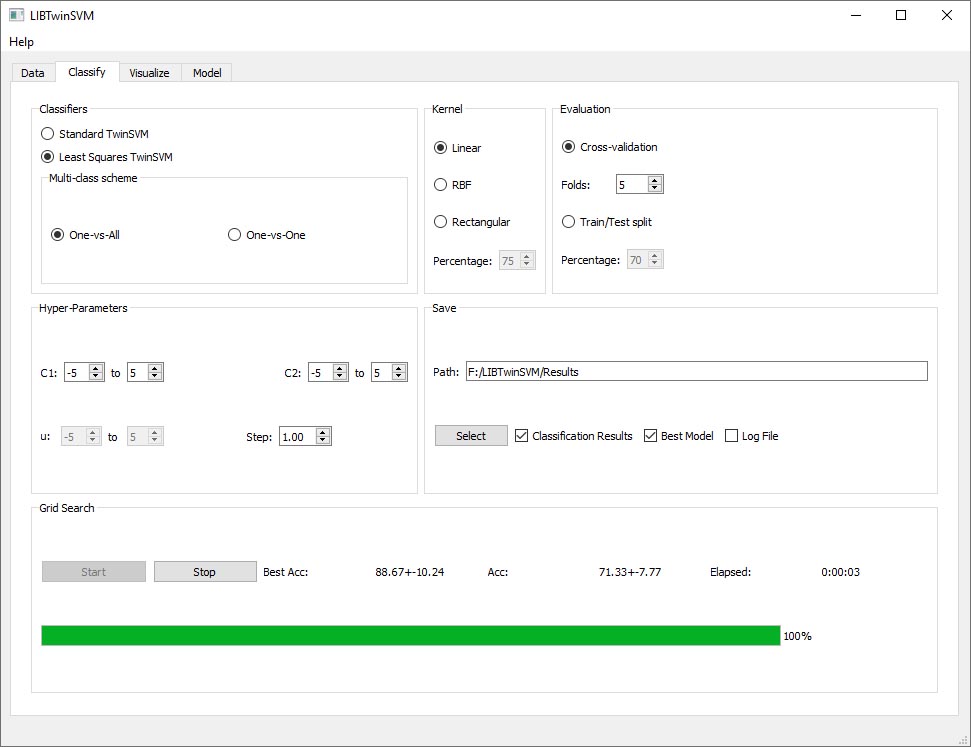Click the disabled Start button
Image resolution: width=971 pixels, height=747 pixels.
coord(94,572)
